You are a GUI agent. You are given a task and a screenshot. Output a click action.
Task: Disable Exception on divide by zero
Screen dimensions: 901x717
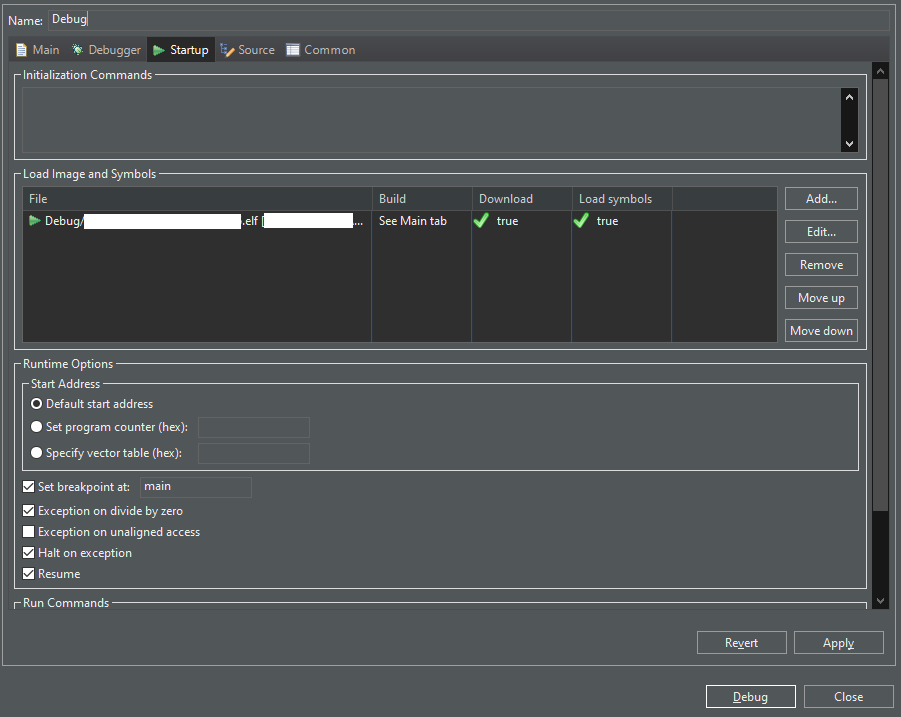point(28,510)
